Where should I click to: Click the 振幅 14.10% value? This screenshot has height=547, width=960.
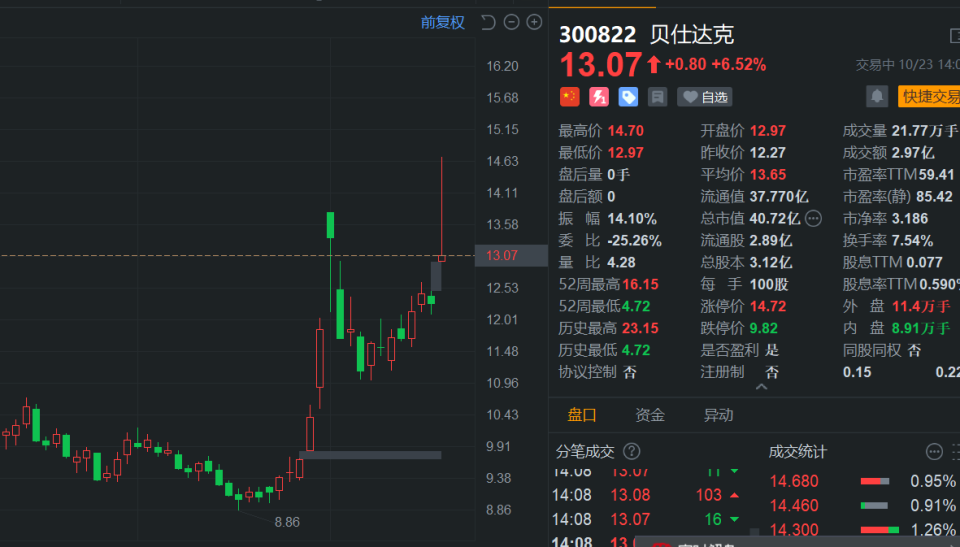point(632,218)
